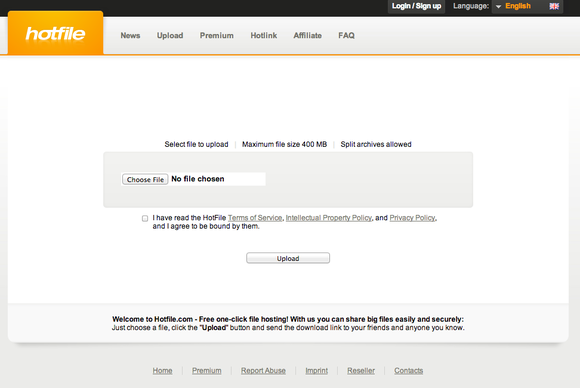The height and width of the screenshot is (388, 580).
Task: Check the terms agreement checkbox
Action: click(145, 219)
